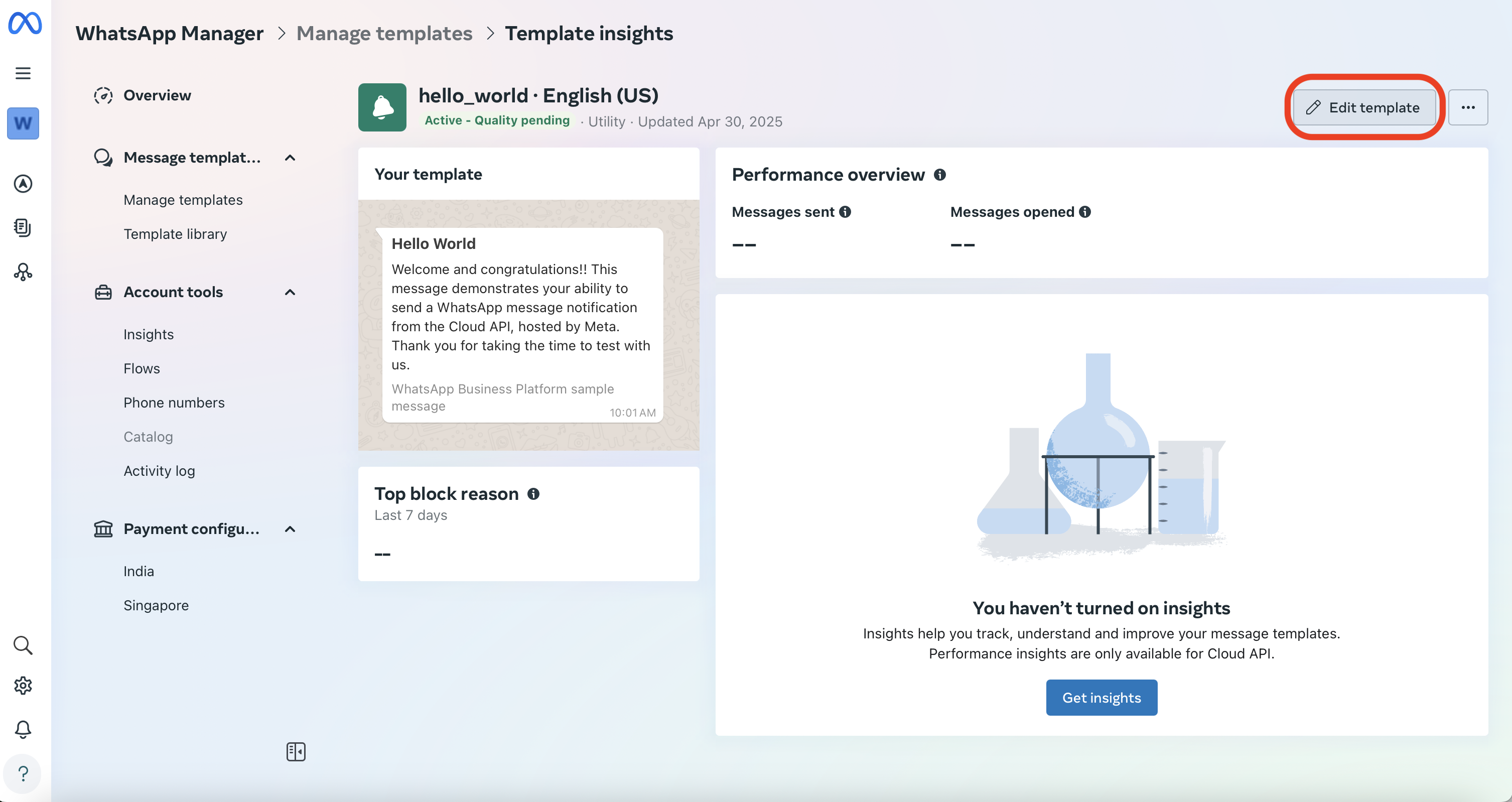Click the green template bell icon
Screen dimensions: 1512x802
pyautogui.click(x=382, y=107)
